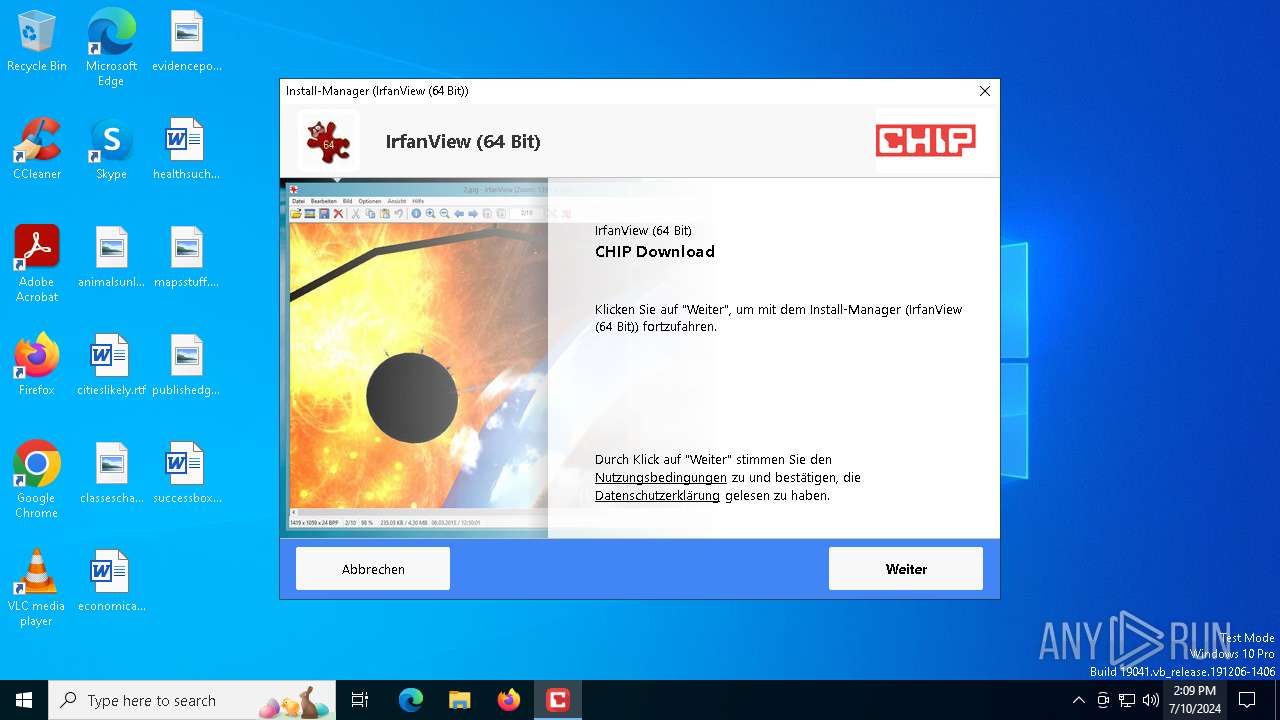Select mapsstuff... image file

click(186, 257)
